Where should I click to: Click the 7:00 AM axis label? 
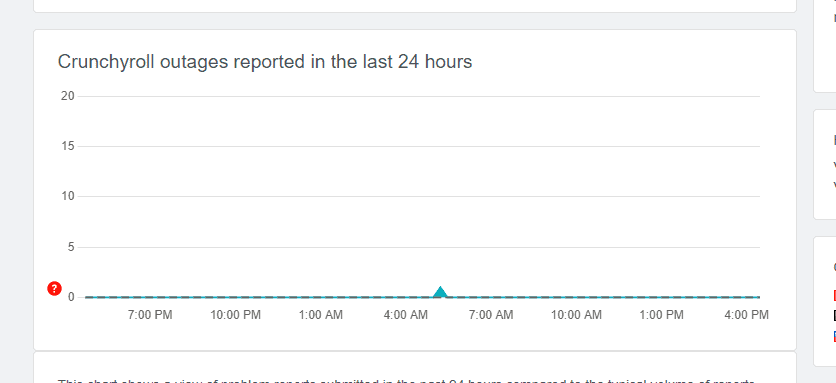point(491,315)
